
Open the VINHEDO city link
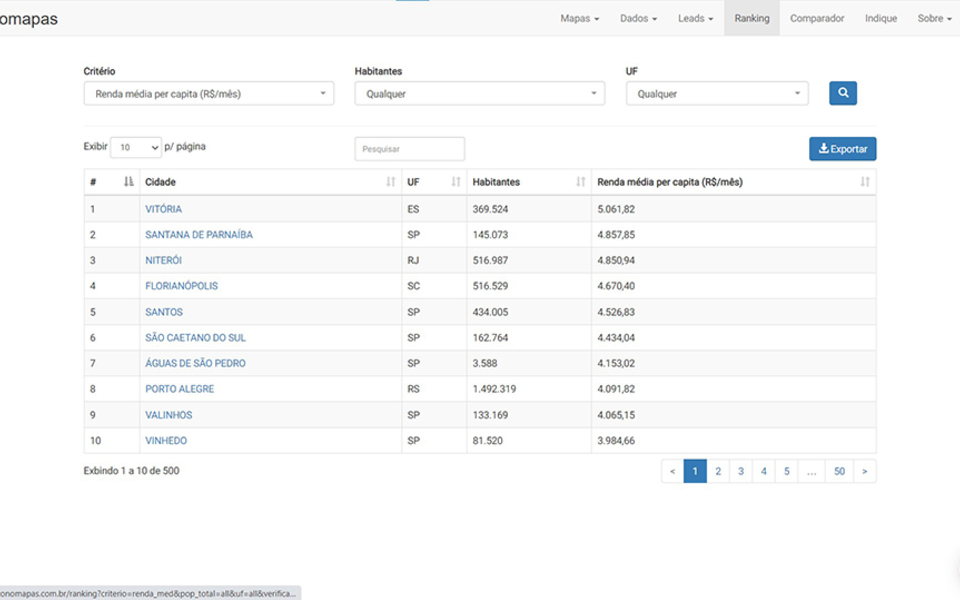tap(166, 440)
